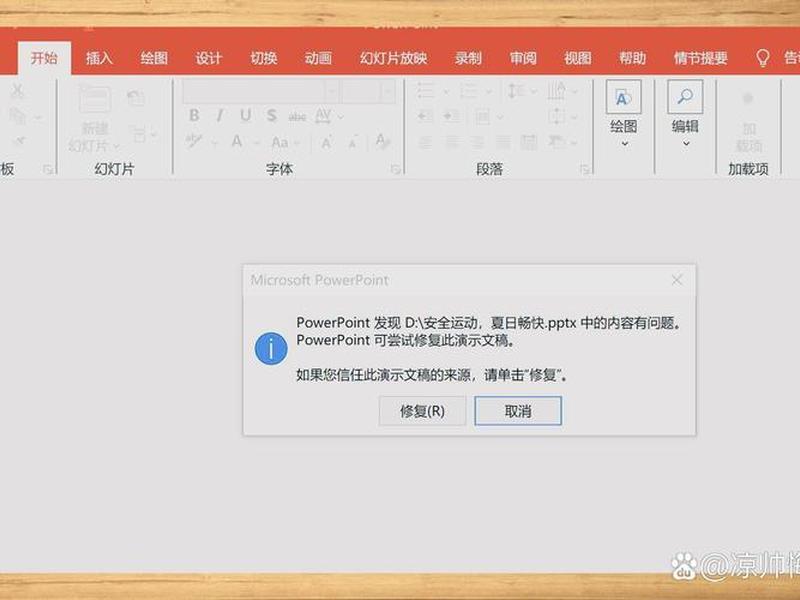Click the center align icon
The image size is (800, 600).
pos(451,142)
